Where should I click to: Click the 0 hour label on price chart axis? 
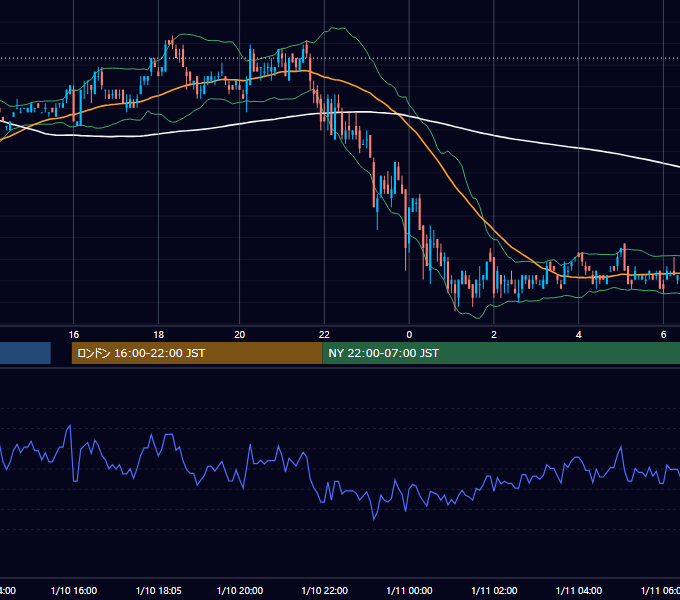point(409,335)
